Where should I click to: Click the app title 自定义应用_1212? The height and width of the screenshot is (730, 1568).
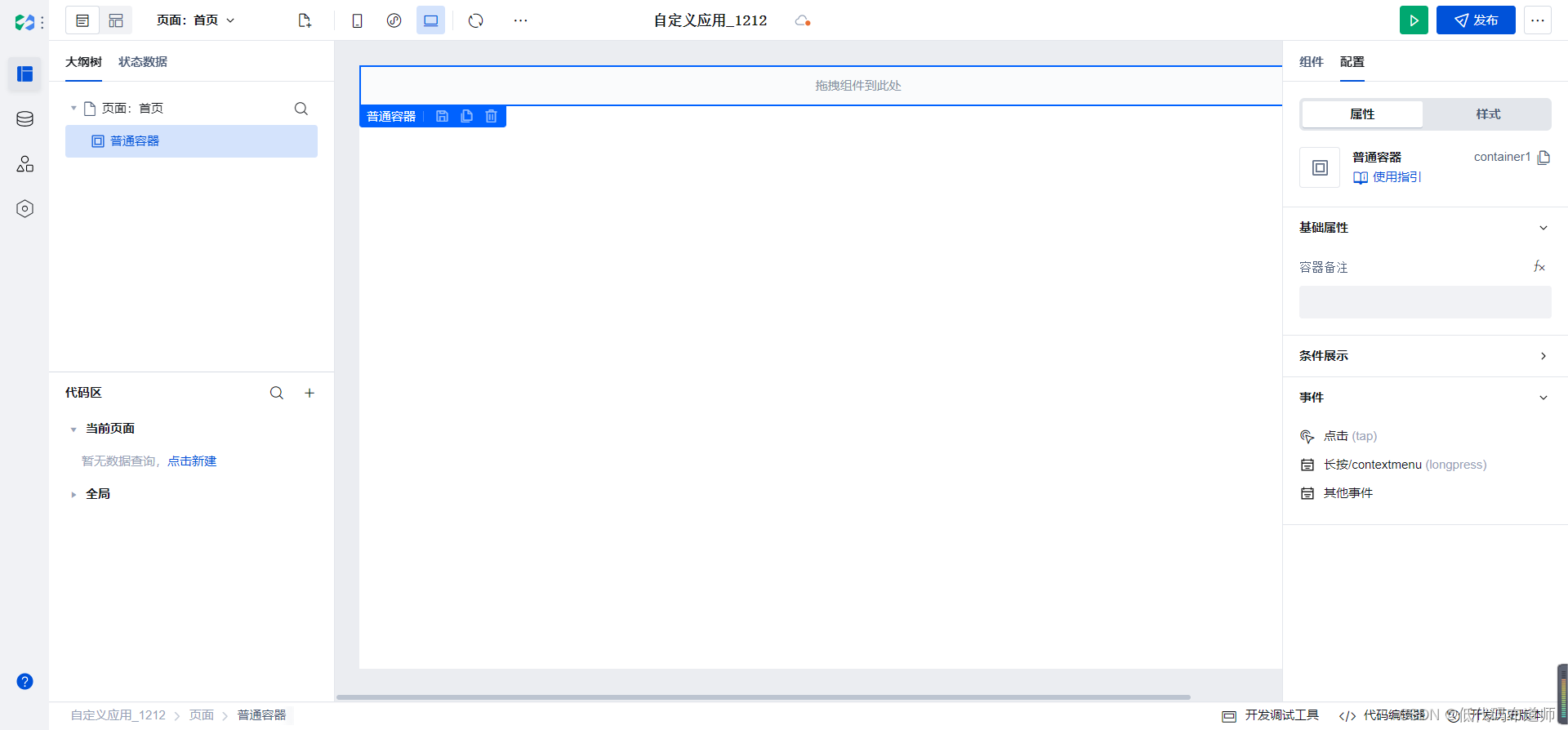pyautogui.click(x=710, y=20)
